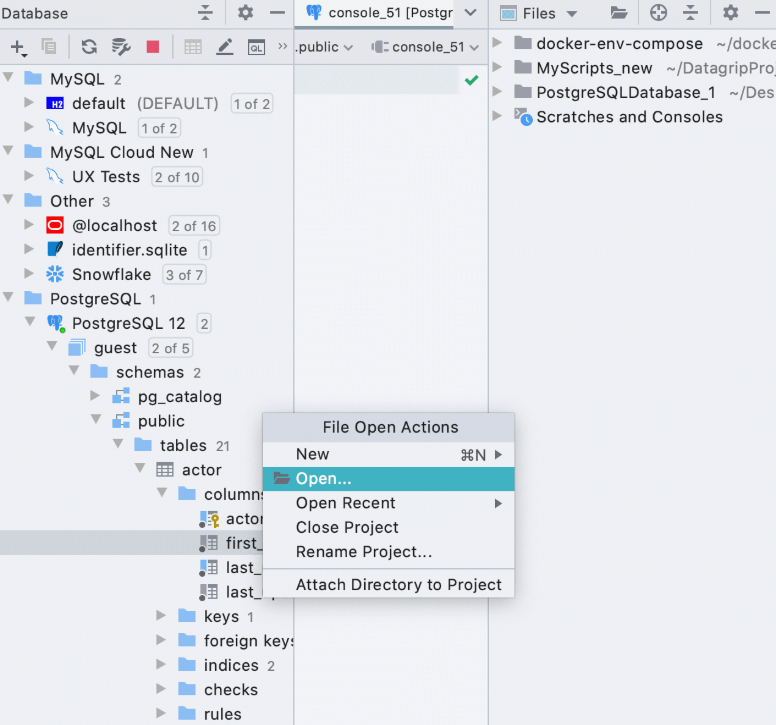Expand the UX Tests data source
This screenshot has width=776, height=725.
29,175
